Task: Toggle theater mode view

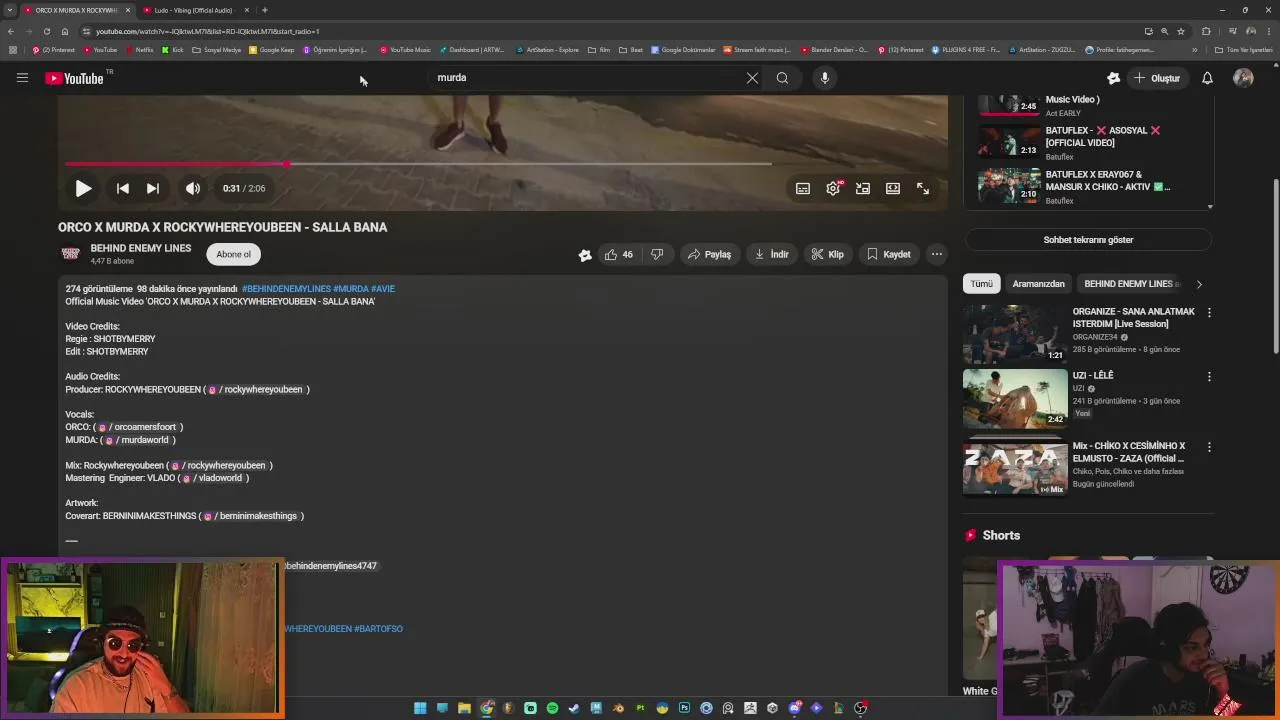Action: [x=893, y=188]
